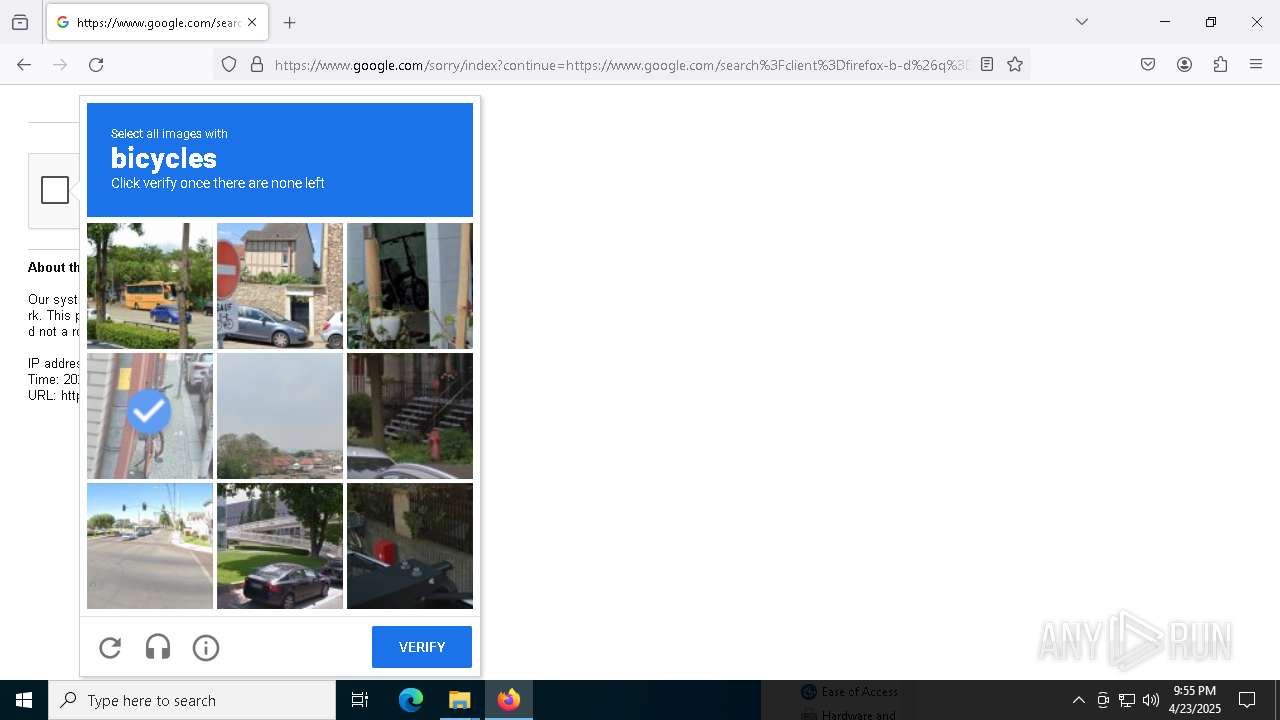
Task: Go back to previous page
Action: [24, 64]
